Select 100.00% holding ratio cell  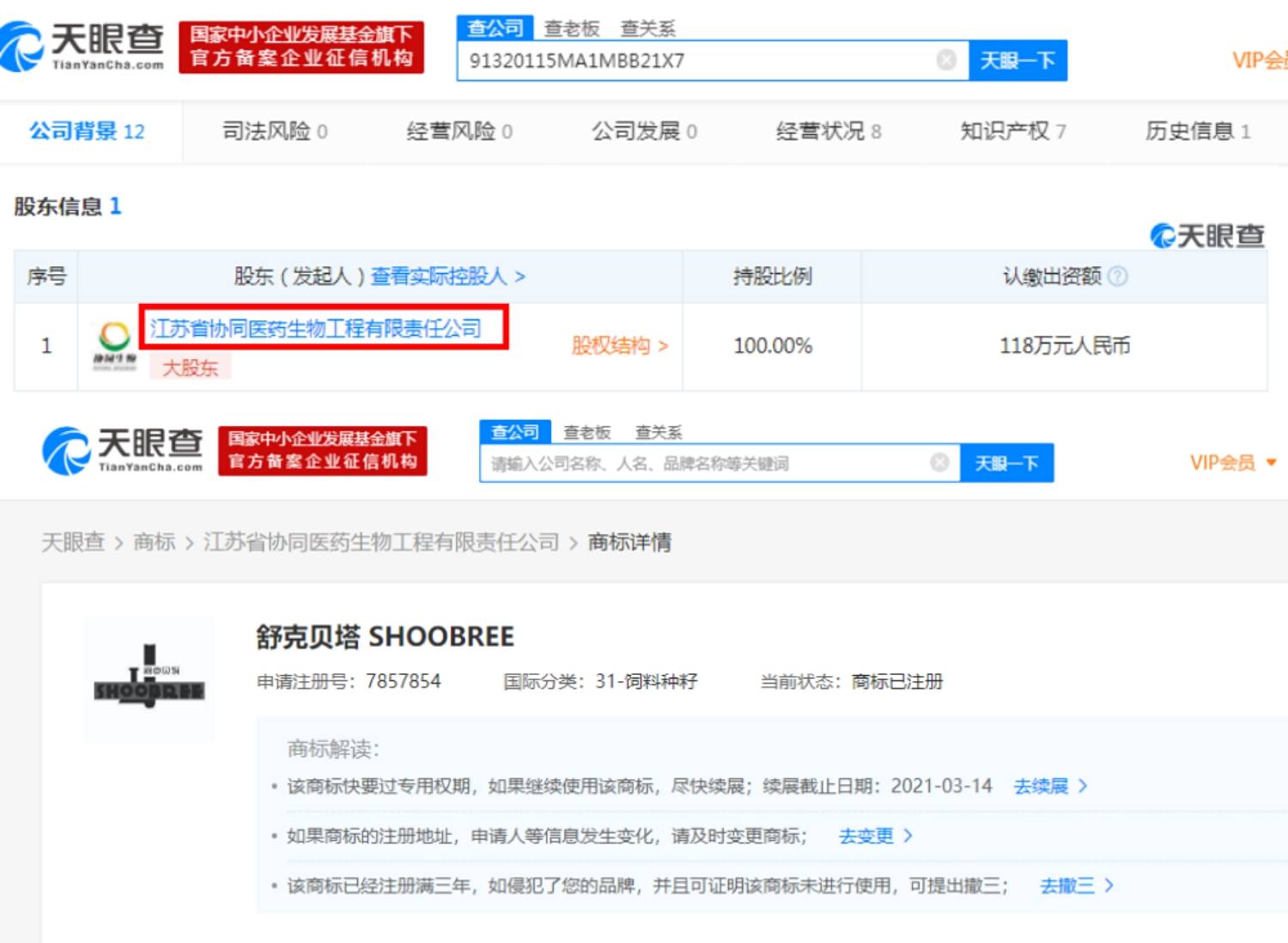(773, 346)
